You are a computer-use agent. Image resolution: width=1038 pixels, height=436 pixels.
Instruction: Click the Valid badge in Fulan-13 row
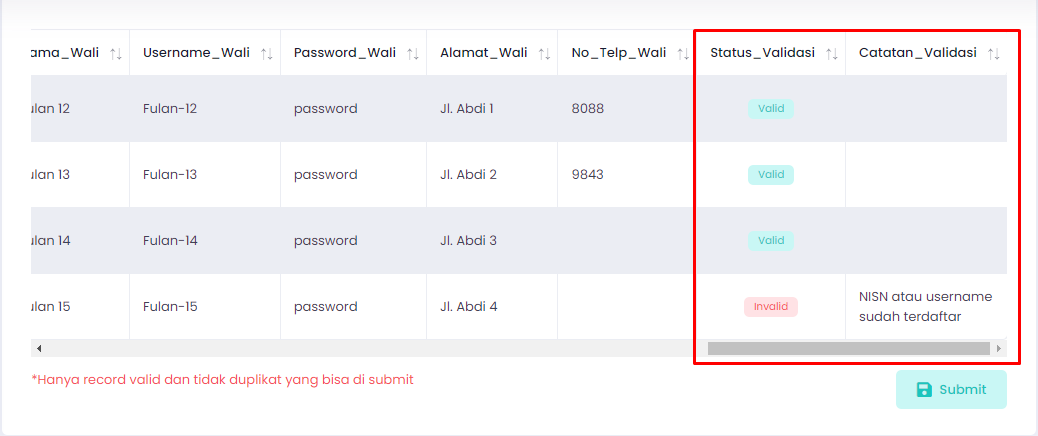click(771, 175)
